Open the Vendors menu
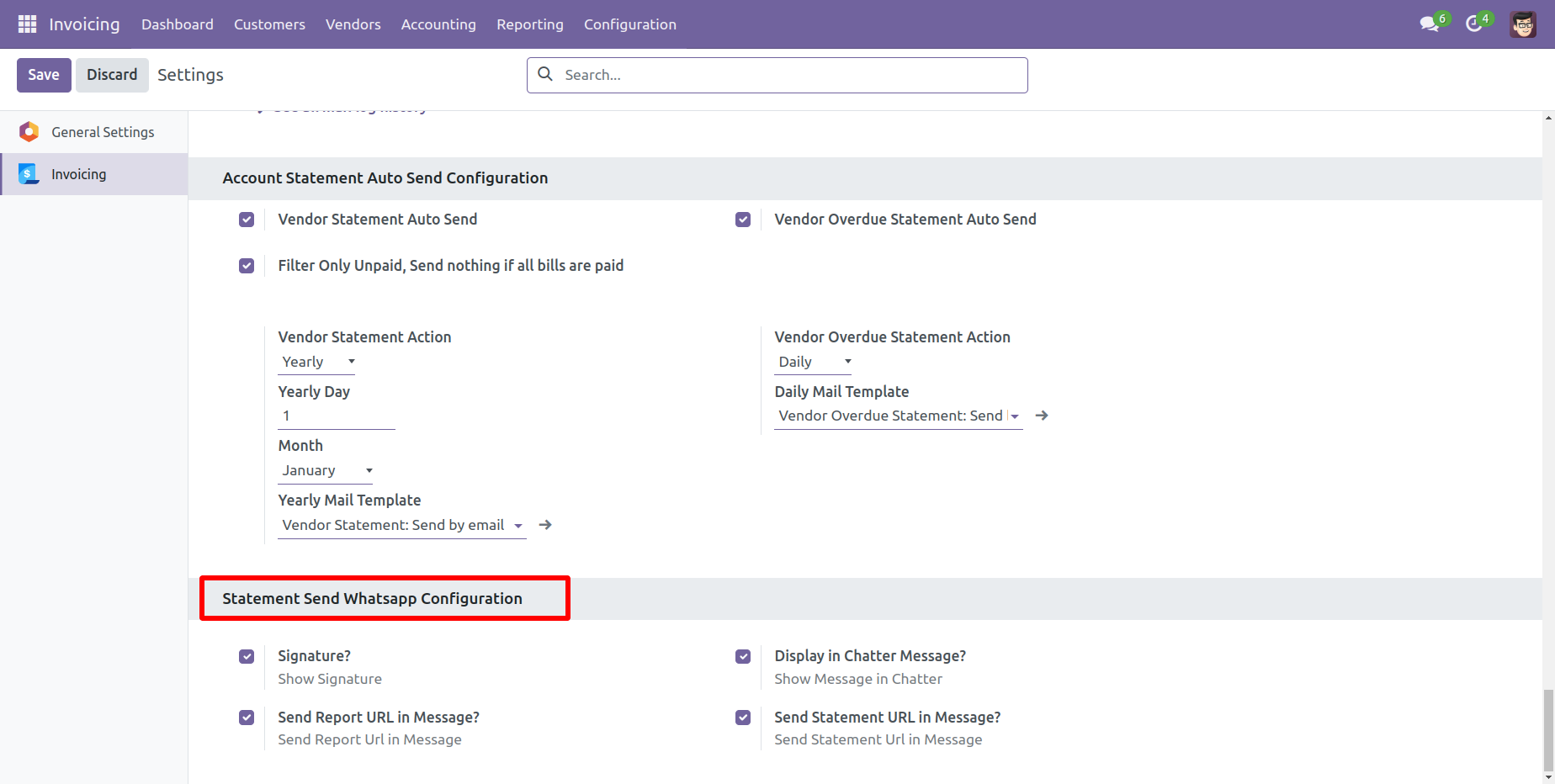Viewport: 1555px width, 784px height. coord(353,24)
